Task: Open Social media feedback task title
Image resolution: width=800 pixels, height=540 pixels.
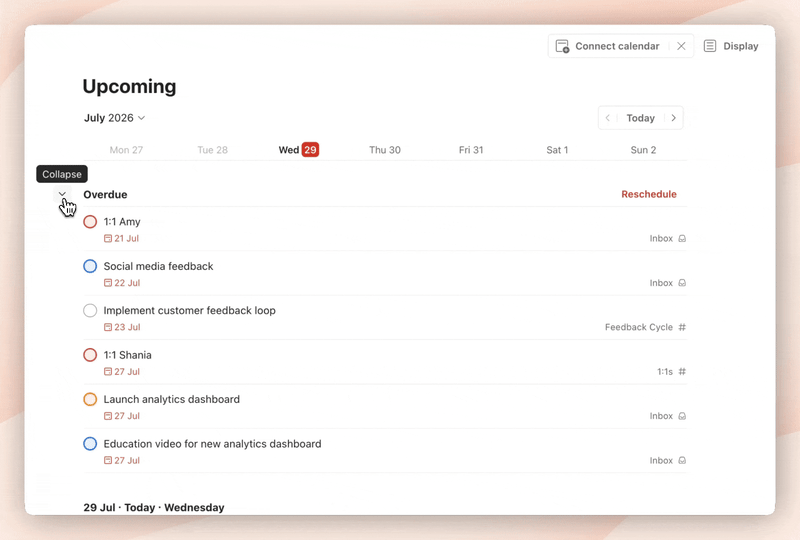Action: coord(158,266)
